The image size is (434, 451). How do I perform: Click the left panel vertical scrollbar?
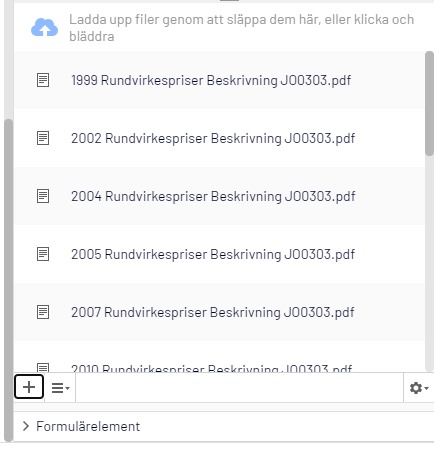pos(8,280)
